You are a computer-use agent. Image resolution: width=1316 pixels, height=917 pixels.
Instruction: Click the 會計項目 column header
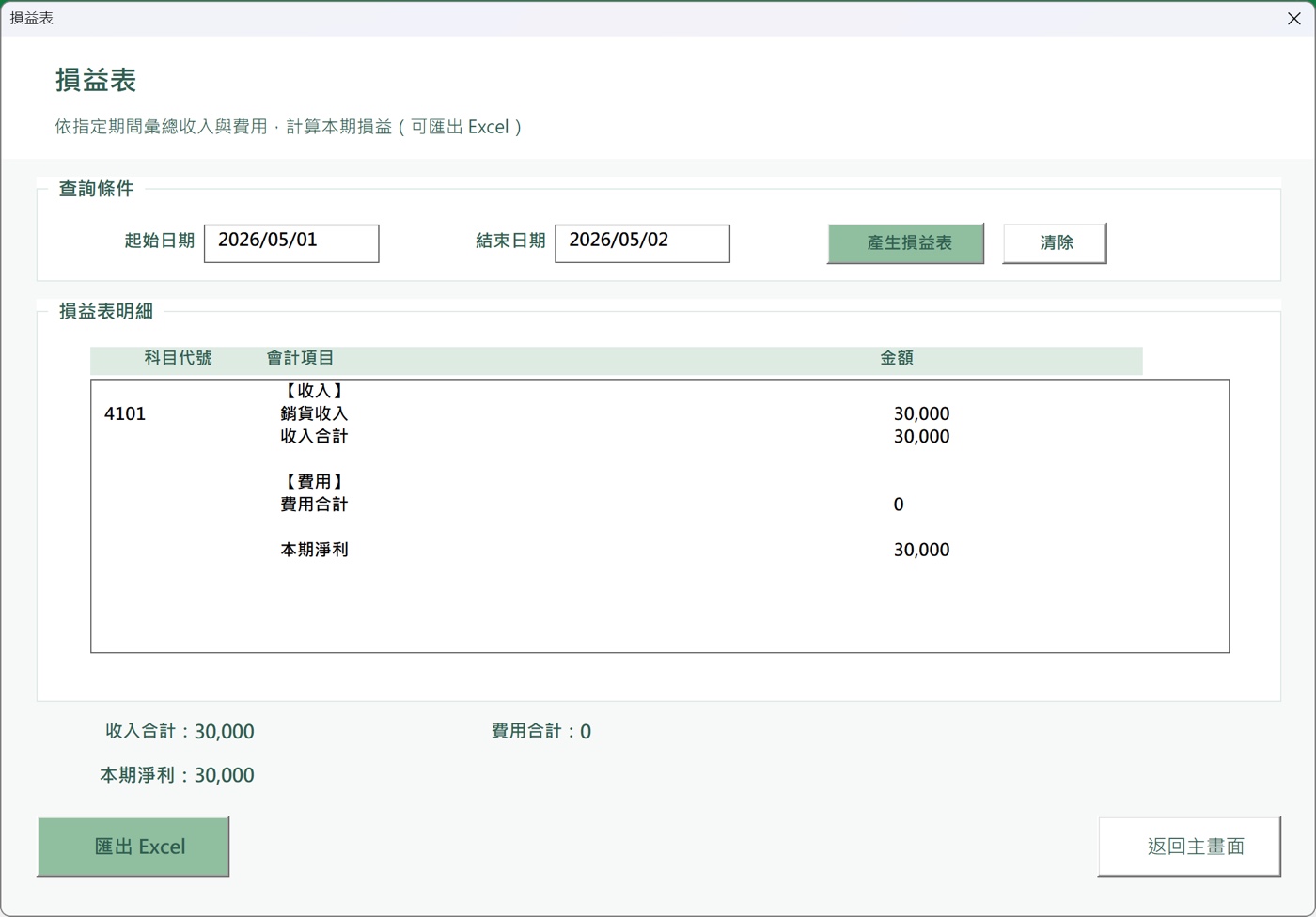[x=300, y=358]
